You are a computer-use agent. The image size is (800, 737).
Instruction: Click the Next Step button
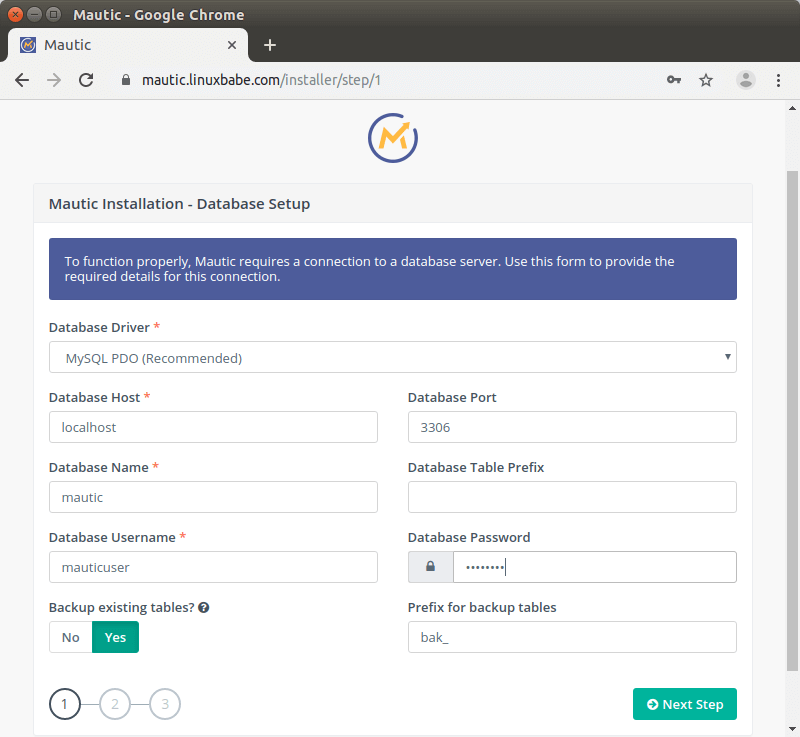[684, 704]
